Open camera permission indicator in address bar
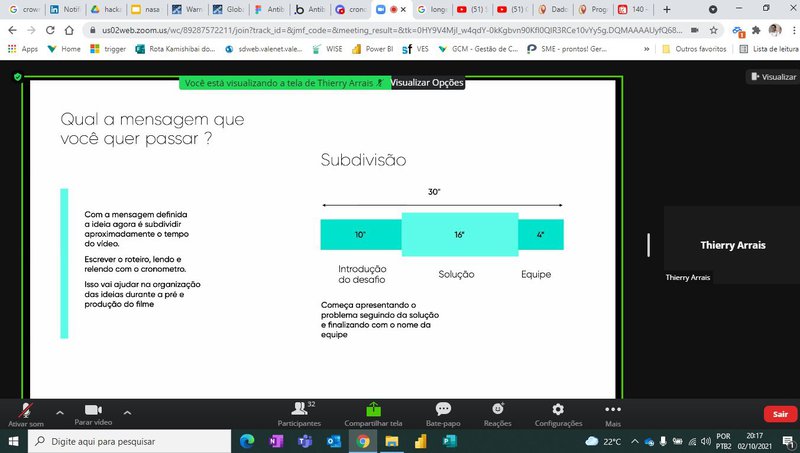This screenshot has width=800, height=453. [x=694, y=30]
